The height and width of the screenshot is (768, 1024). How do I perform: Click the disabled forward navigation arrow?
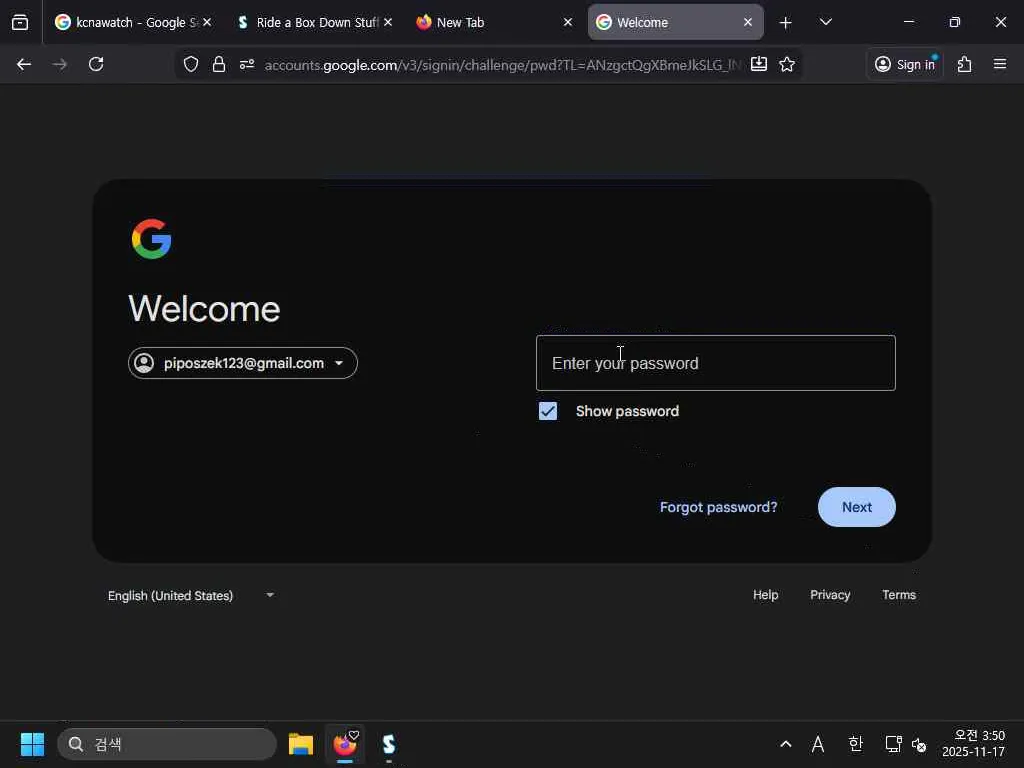[x=59, y=64]
